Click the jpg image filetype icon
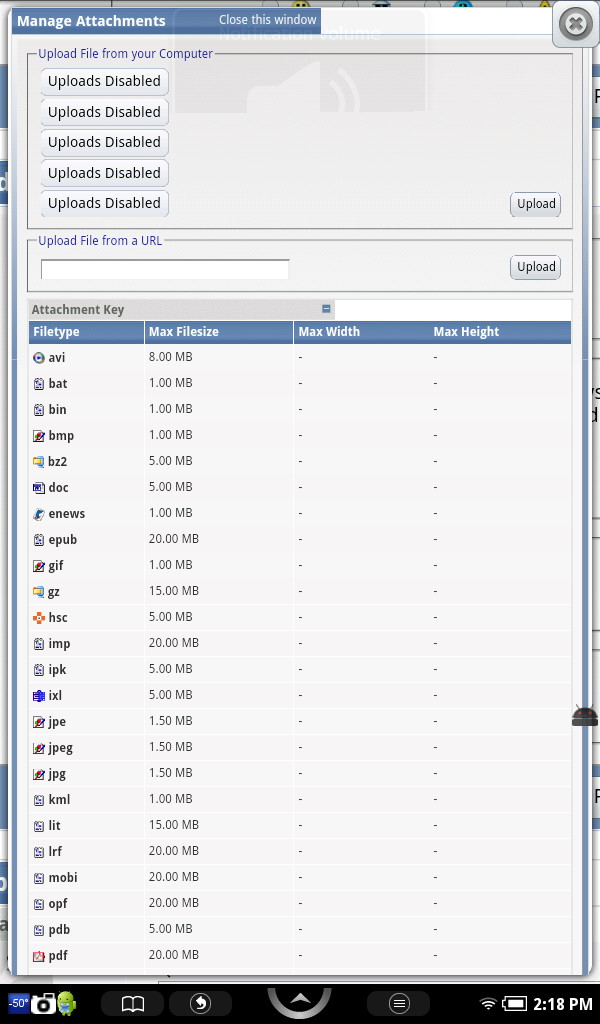Image resolution: width=600 pixels, height=1024 pixels. [x=39, y=774]
